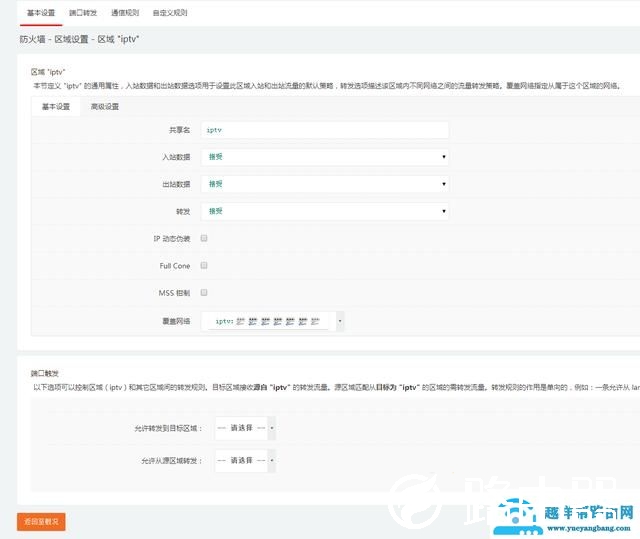Screen dimensions: 640x539
Task: Open the 通信规则 tab
Action: click(x=125, y=13)
